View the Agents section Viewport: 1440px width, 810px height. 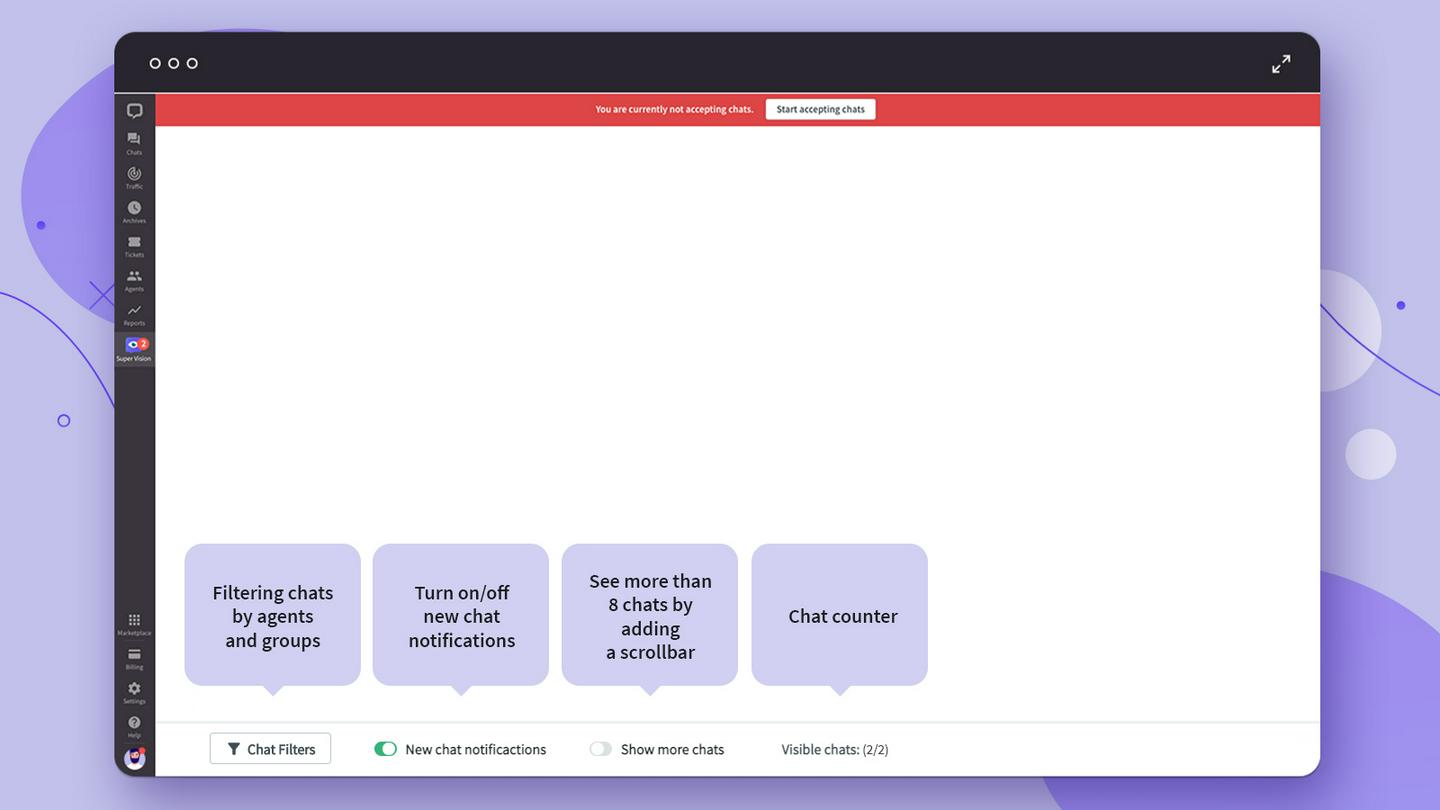pyautogui.click(x=134, y=280)
